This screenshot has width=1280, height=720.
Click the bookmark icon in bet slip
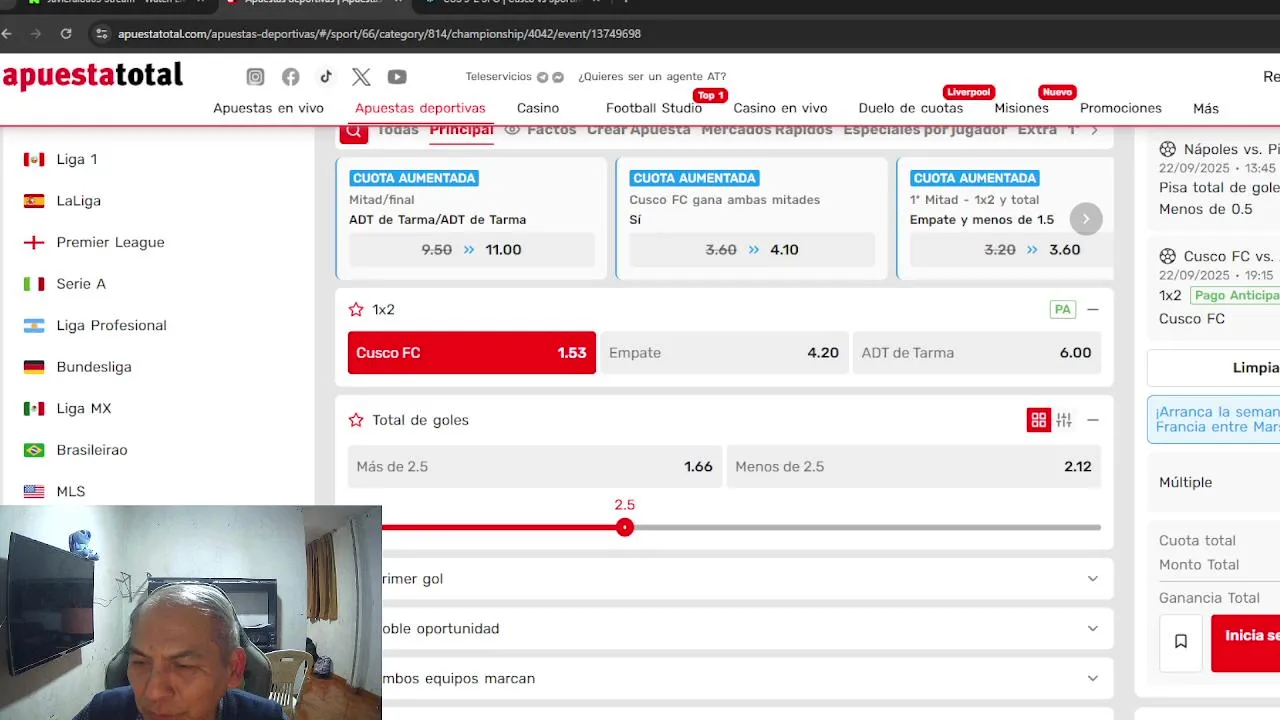1181,642
